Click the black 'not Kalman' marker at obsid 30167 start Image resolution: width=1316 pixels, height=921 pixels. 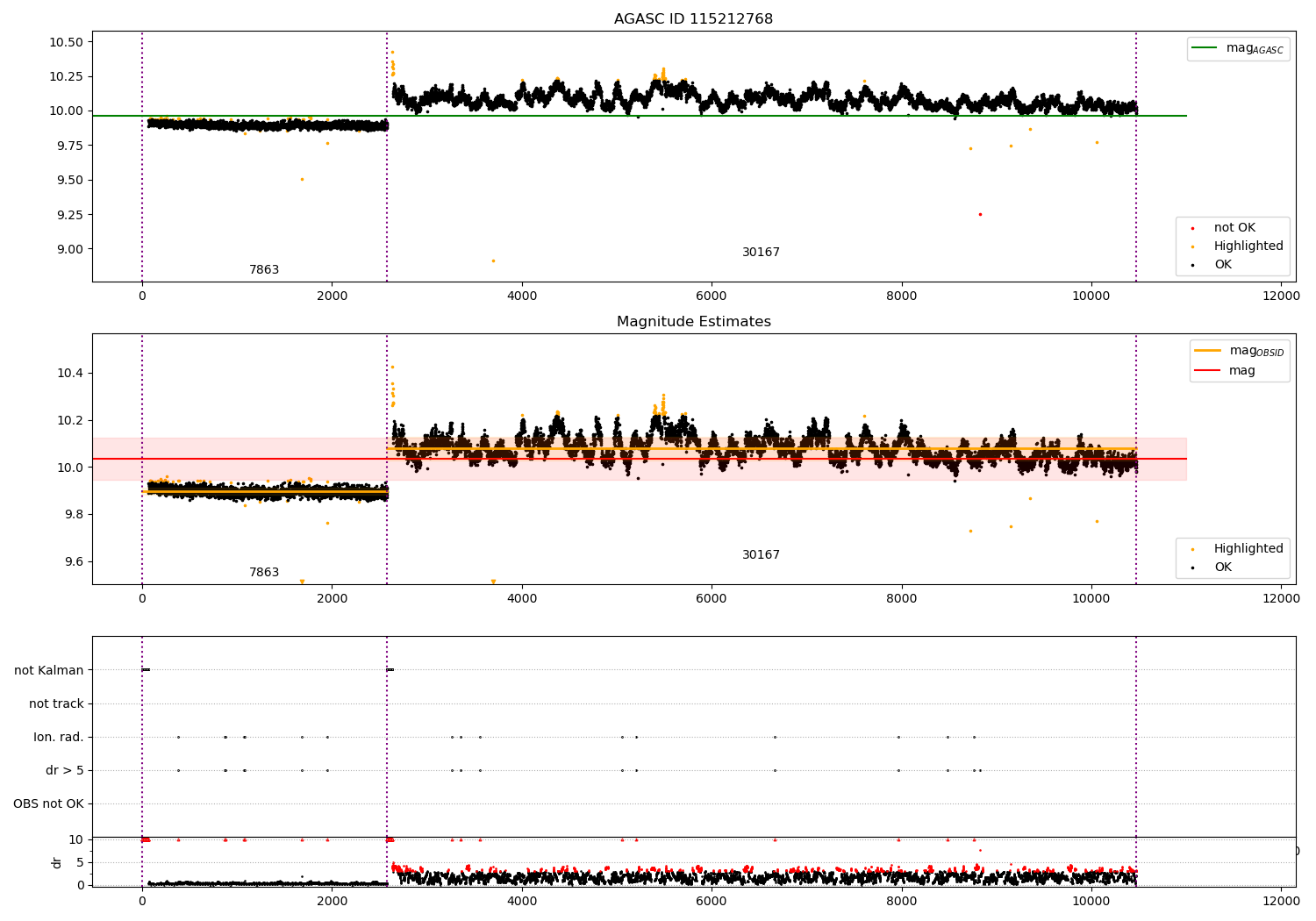click(x=390, y=670)
